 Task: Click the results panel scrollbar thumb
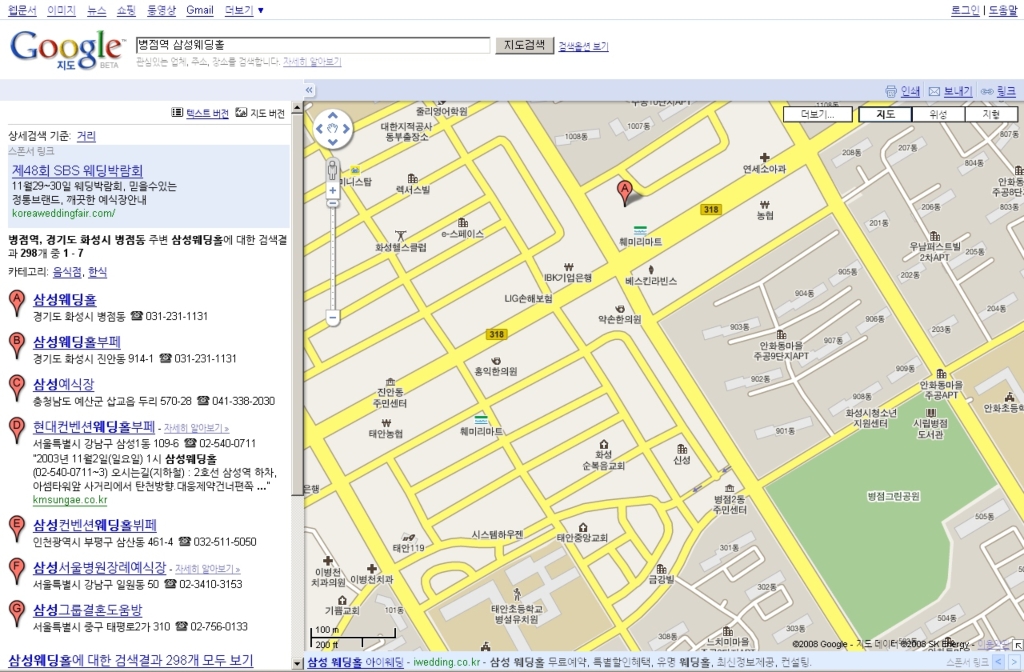(297, 304)
